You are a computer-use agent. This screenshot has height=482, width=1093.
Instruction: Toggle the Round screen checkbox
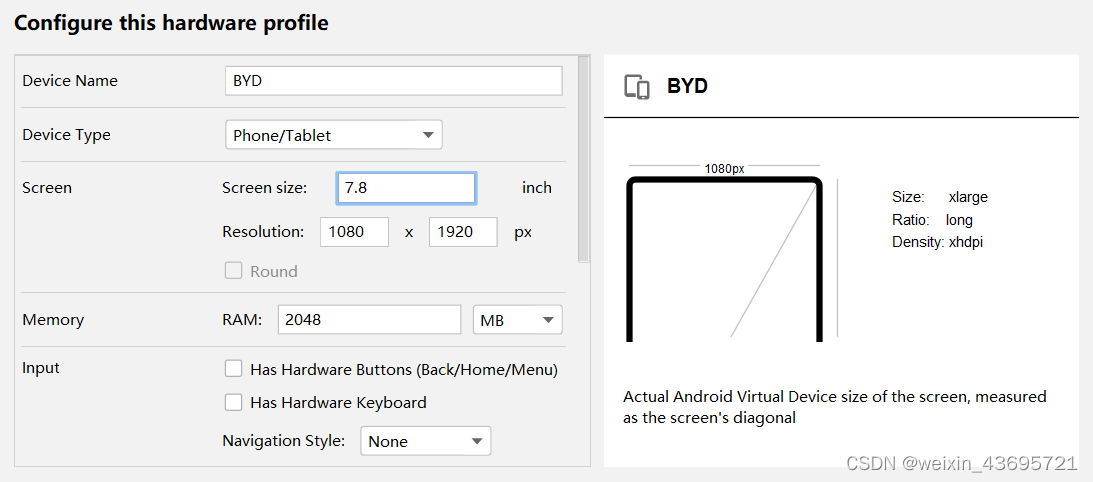pos(234,271)
